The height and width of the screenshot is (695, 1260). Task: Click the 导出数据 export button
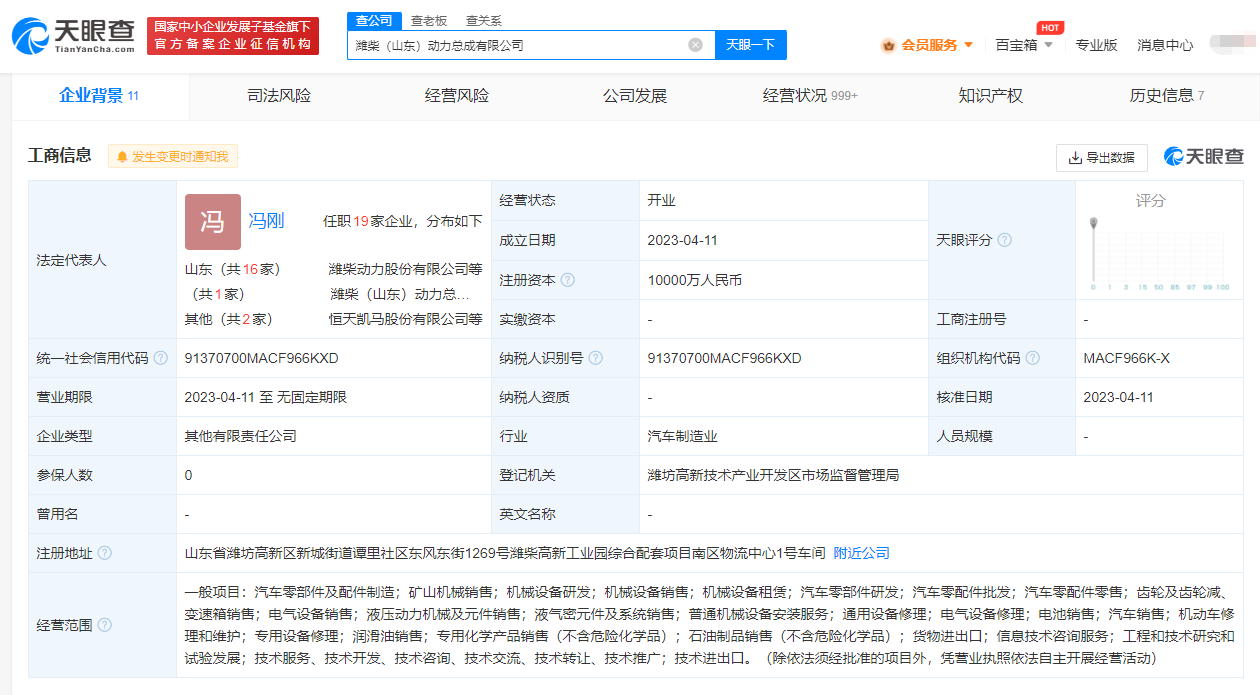coord(1102,157)
